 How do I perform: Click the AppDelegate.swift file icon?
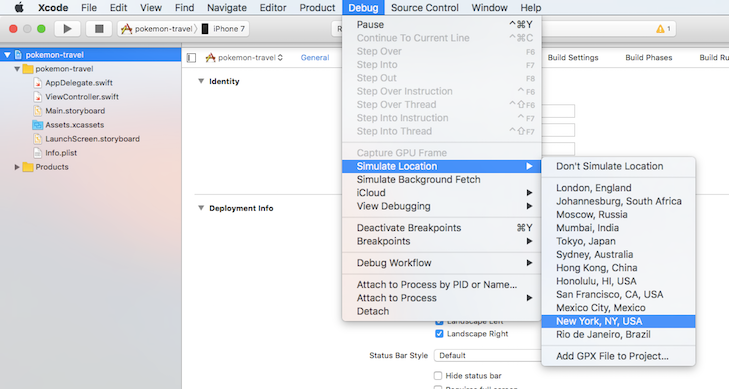coord(38,83)
